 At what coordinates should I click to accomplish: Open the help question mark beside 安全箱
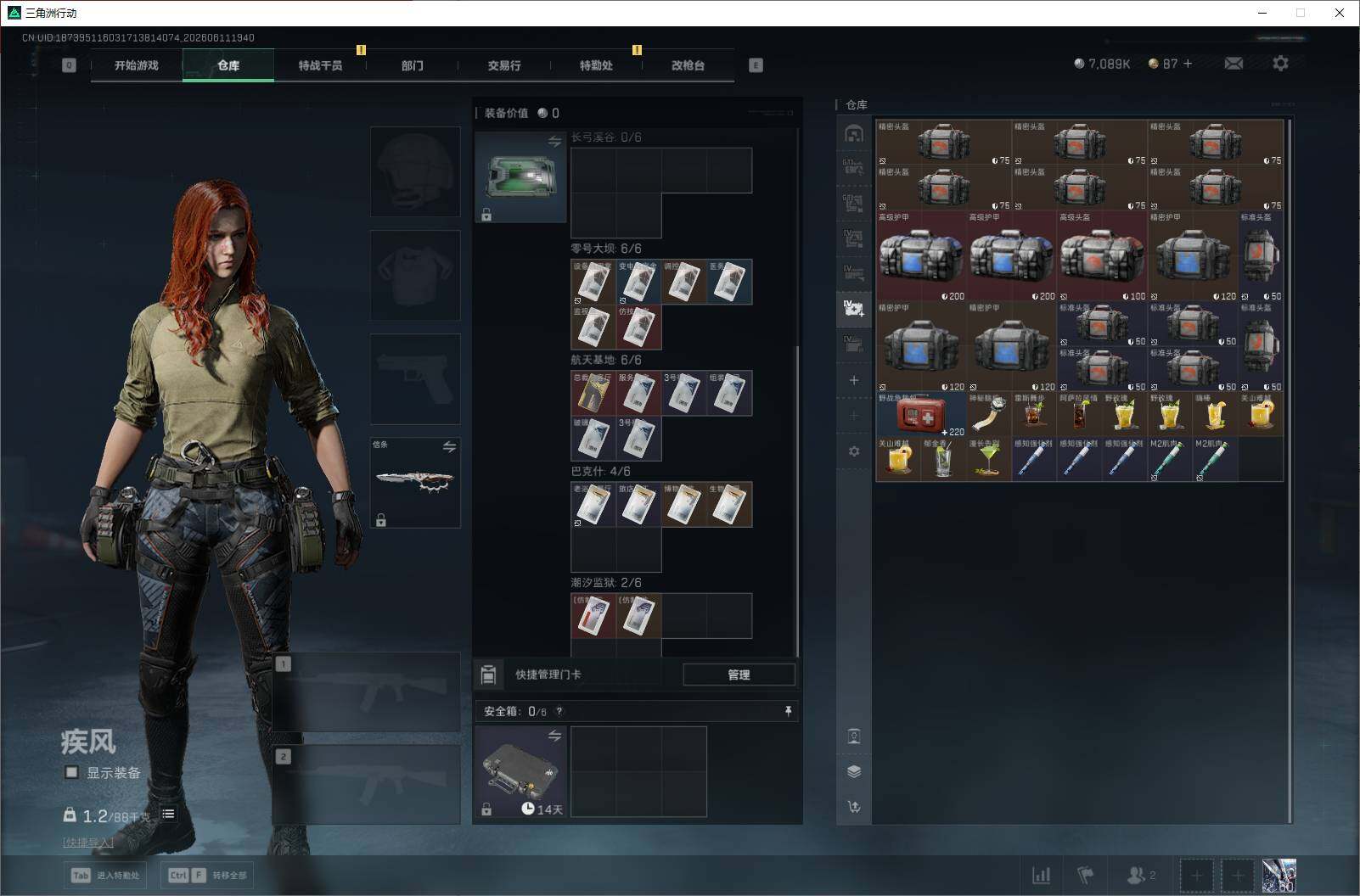tap(559, 712)
